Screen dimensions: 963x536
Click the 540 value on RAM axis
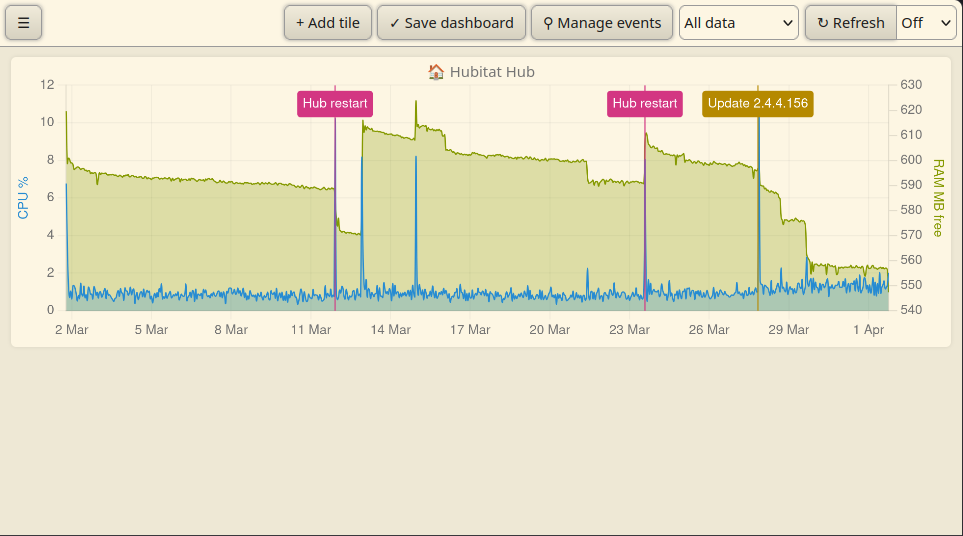tap(911, 310)
